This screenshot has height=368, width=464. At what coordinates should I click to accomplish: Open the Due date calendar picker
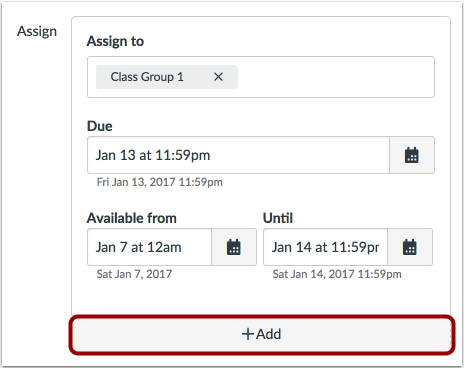tap(412, 155)
